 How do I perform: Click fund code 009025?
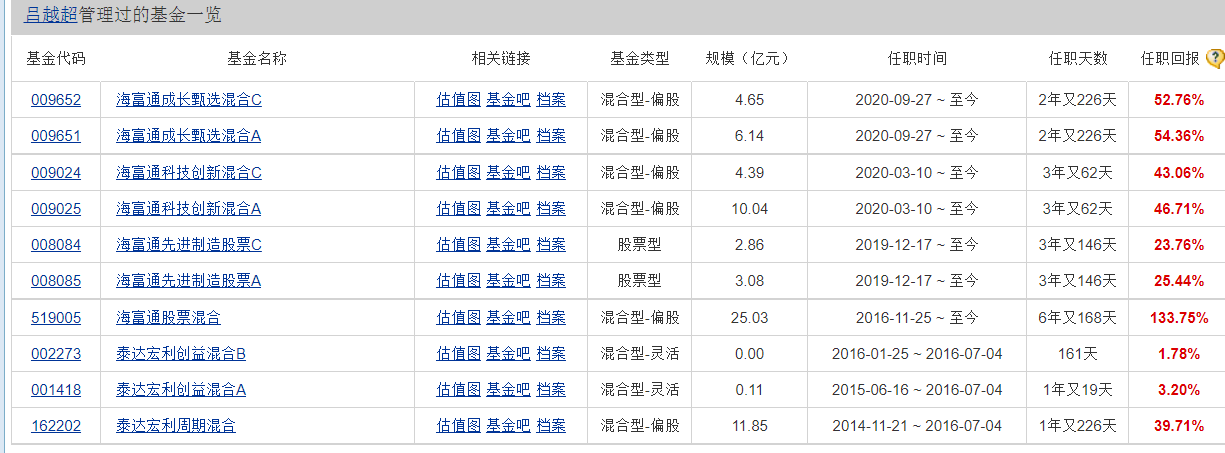coord(56,209)
